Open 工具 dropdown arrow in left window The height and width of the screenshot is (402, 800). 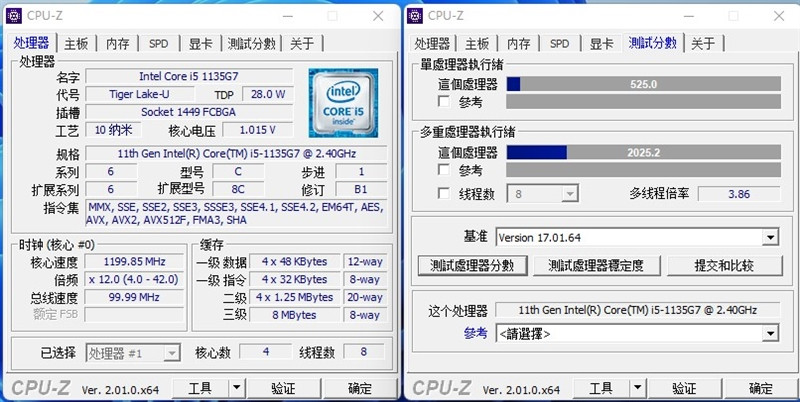click(236, 388)
